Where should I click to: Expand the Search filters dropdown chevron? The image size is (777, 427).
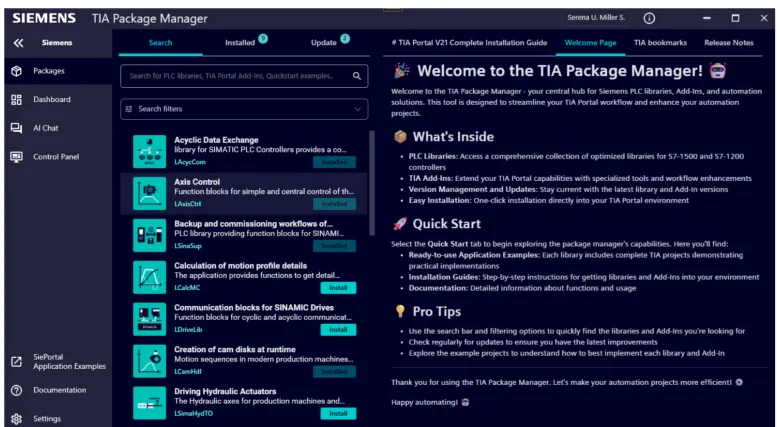[x=357, y=109]
